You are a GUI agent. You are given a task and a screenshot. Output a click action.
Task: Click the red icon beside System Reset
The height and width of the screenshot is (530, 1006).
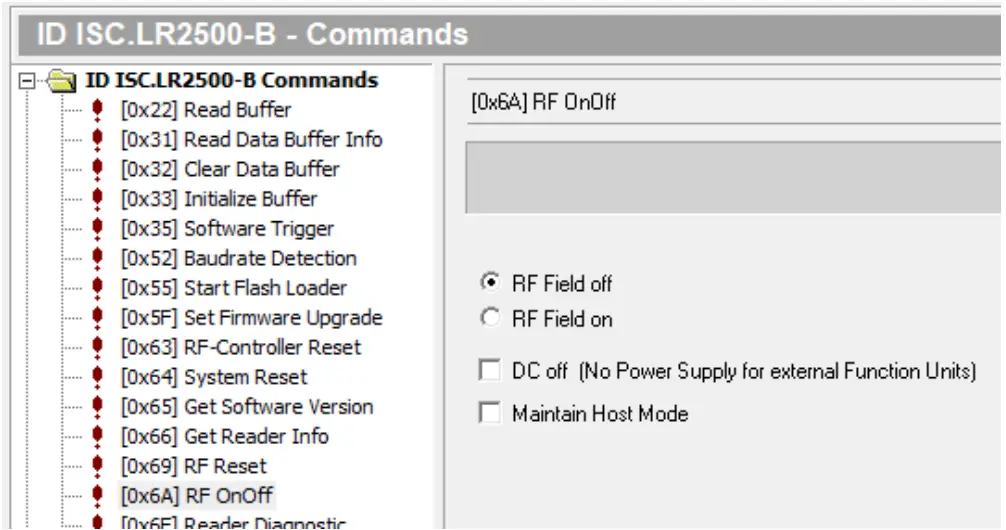tap(97, 378)
